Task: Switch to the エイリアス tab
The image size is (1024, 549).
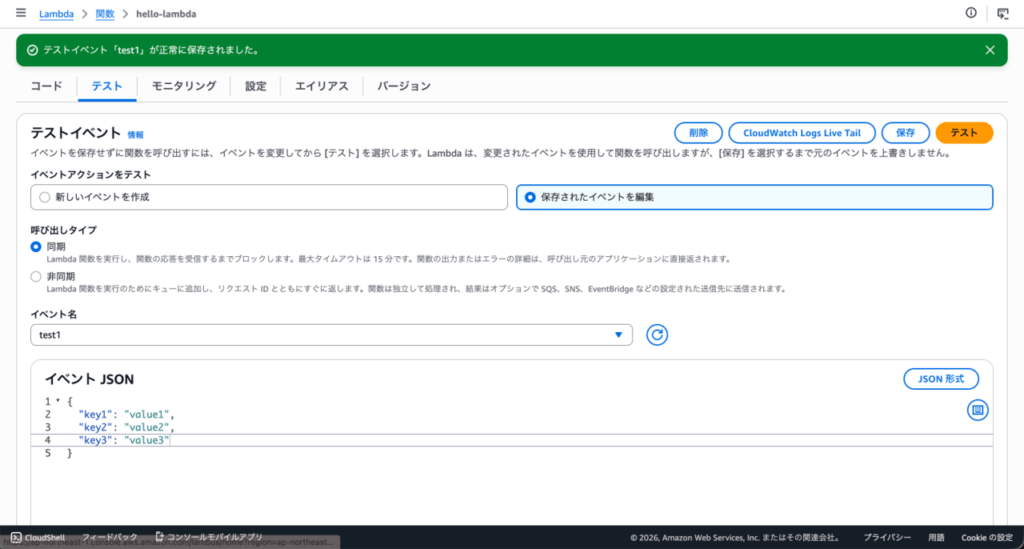Action: point(322,86)
